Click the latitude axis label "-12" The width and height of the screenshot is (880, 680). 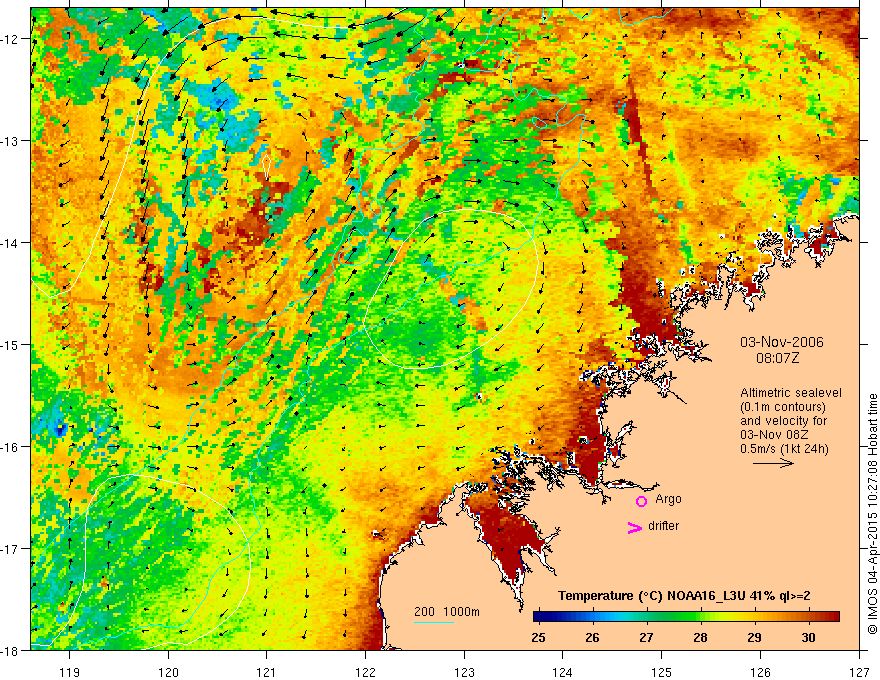point(8,39)
